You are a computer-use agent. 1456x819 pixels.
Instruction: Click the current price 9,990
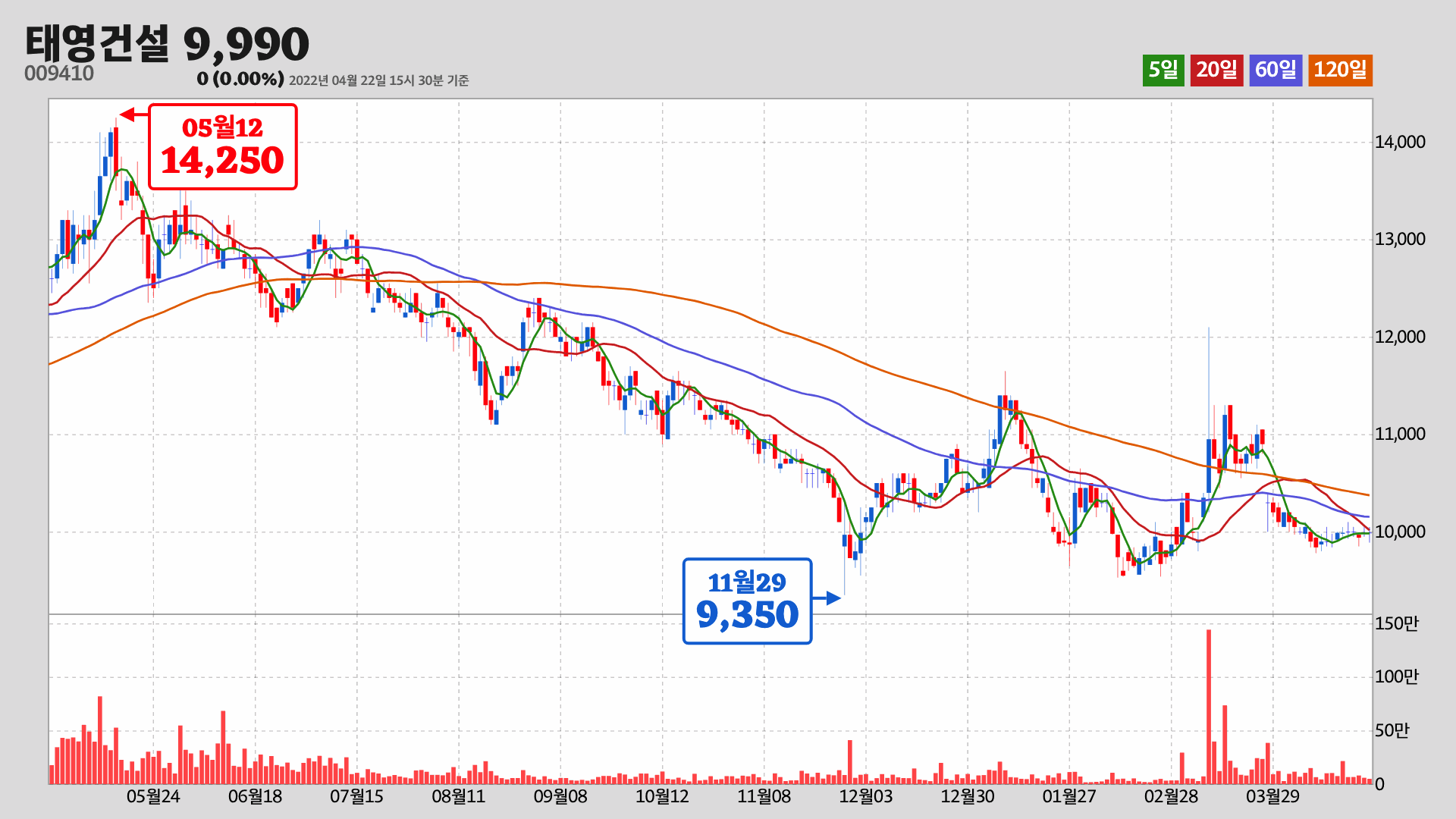[246, 45]
